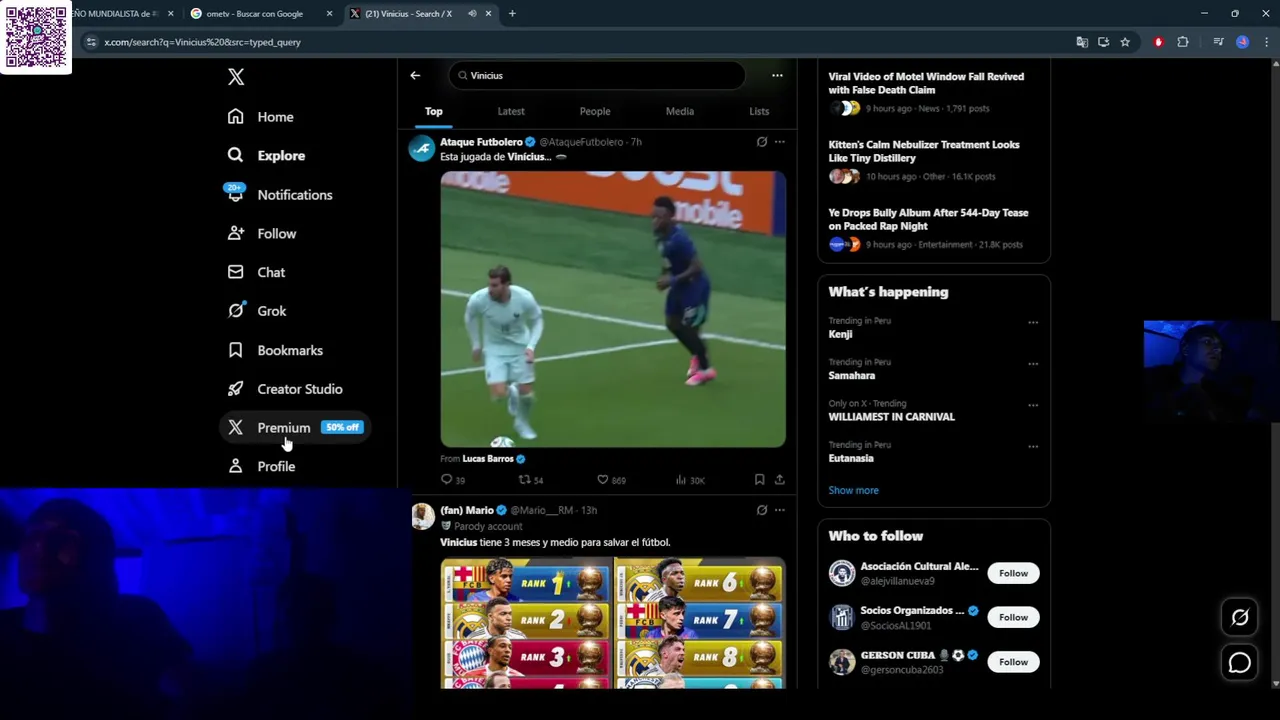Open options for Kenji trend
1280x720 pixels.
coord(1033,323)
